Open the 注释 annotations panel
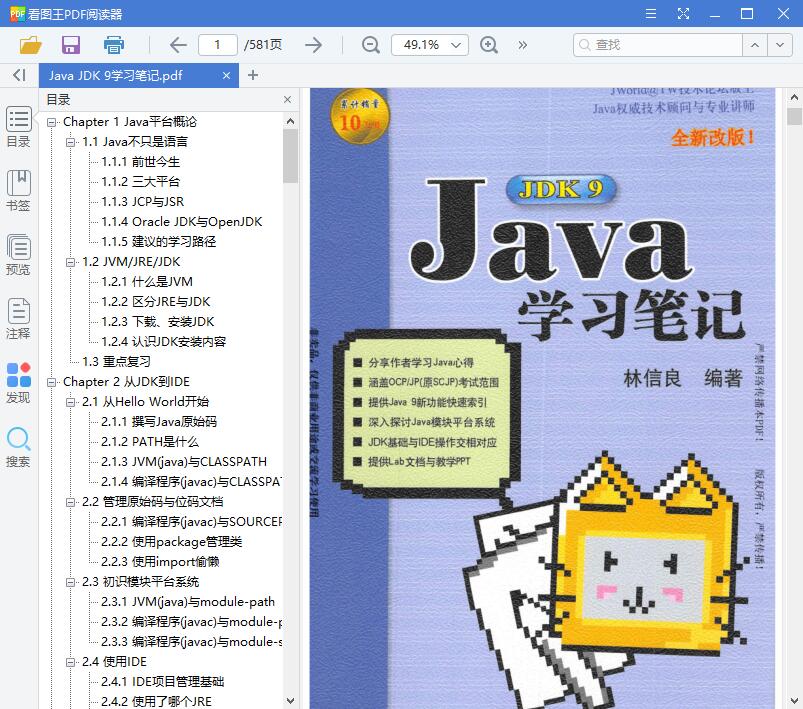This screenshot has width=803, height=709. coord(18,319)
